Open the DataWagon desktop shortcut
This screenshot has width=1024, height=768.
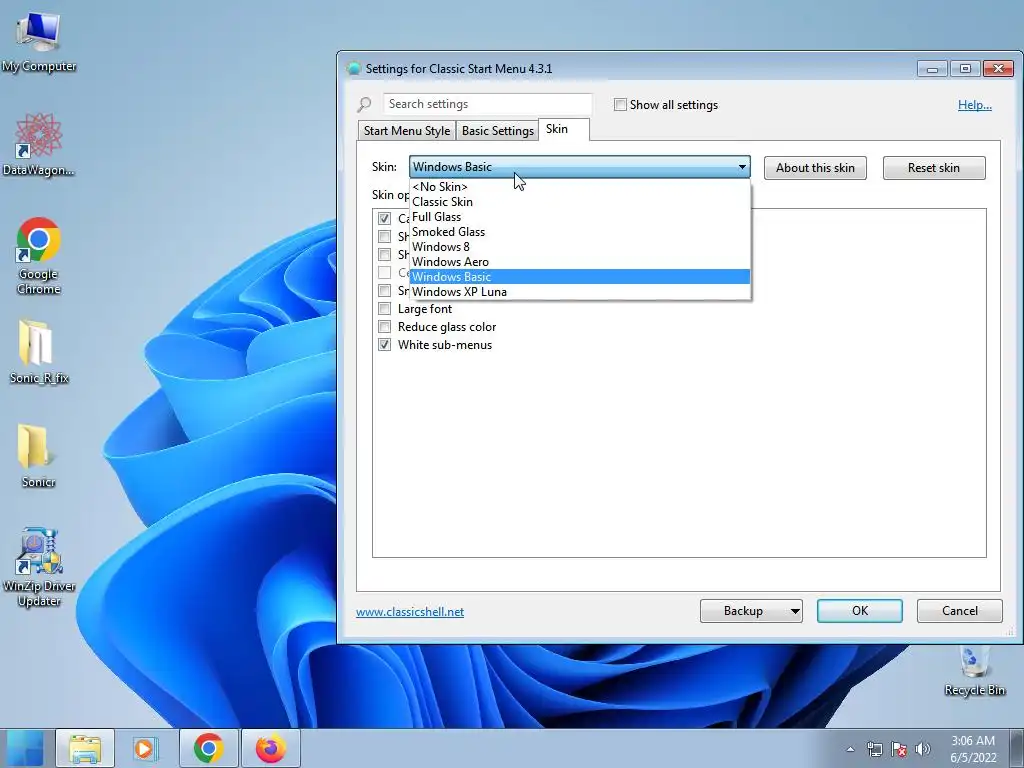point(39,144)
